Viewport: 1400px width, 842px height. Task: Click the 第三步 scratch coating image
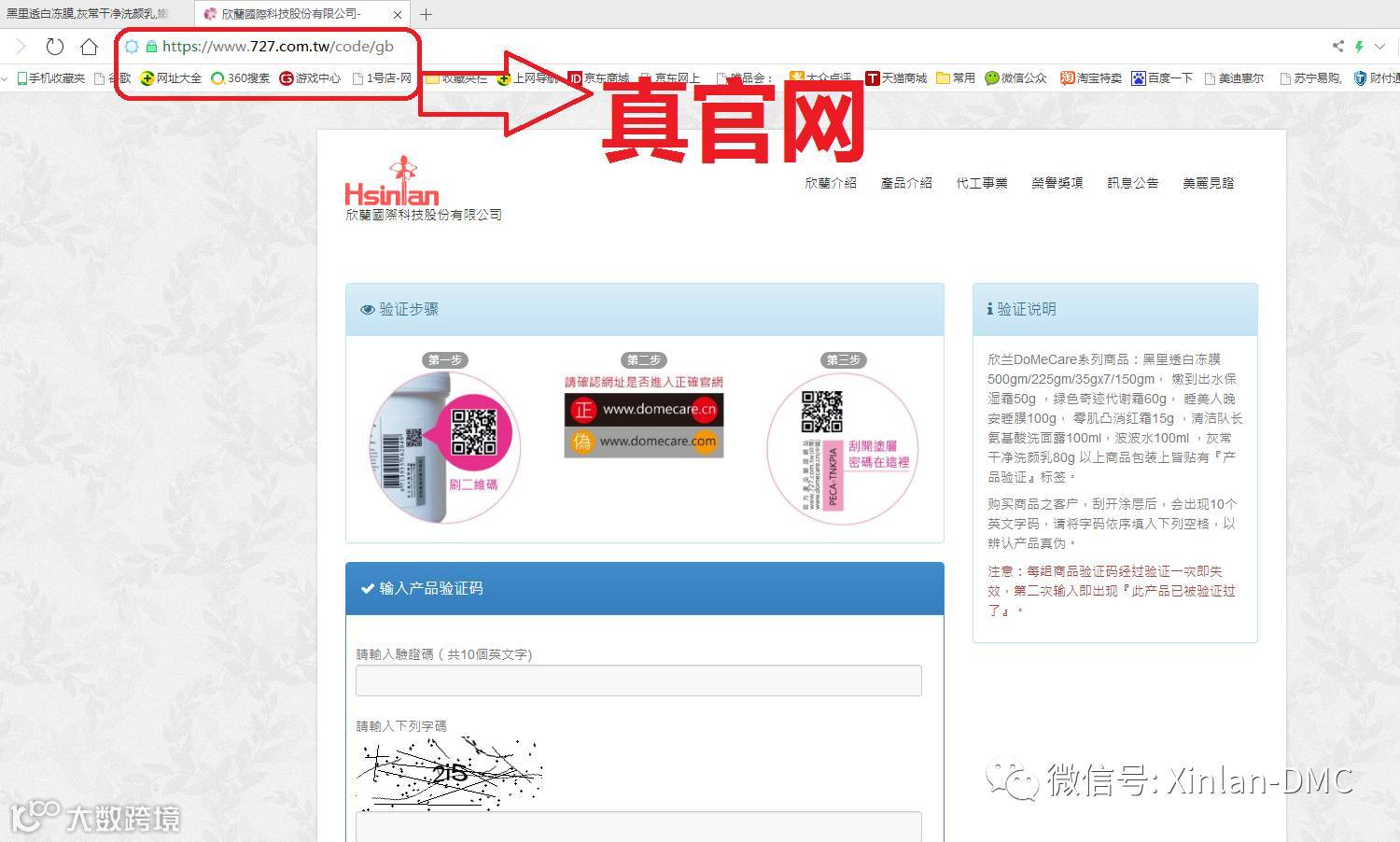coord(843,449)
